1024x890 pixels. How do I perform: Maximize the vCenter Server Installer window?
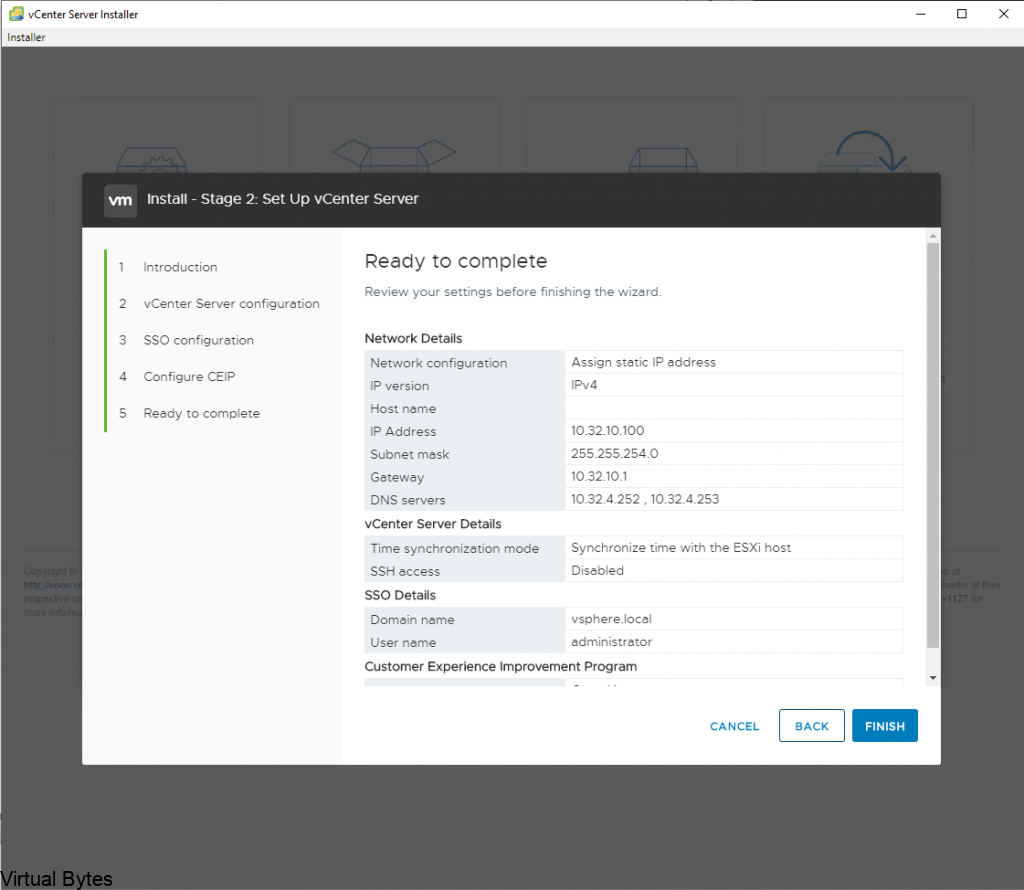pyautogui.click(x=962, y=14)
